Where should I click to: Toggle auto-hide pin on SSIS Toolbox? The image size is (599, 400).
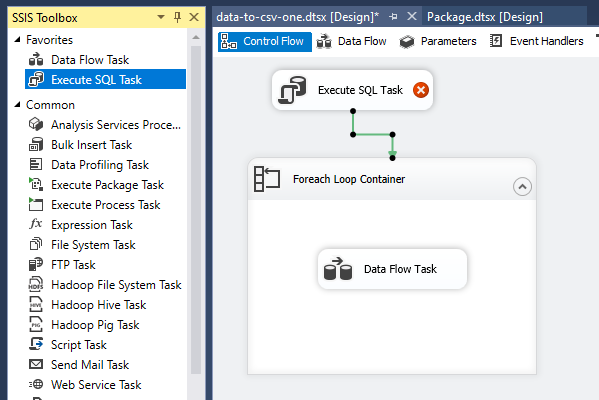[177, 17]
